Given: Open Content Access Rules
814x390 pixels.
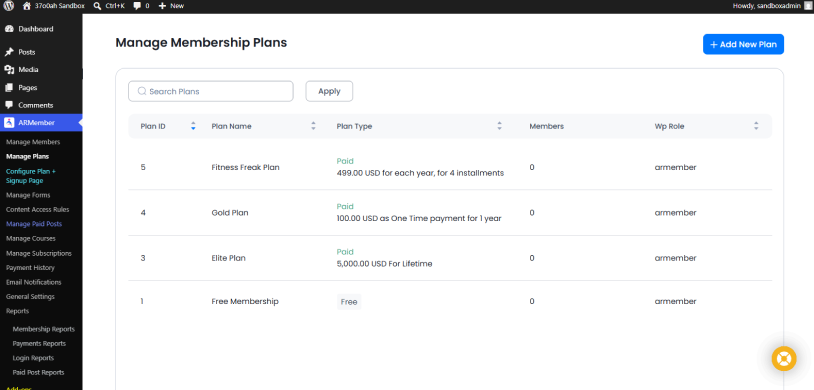Looking at the screenshot, I should coord(37,210).
